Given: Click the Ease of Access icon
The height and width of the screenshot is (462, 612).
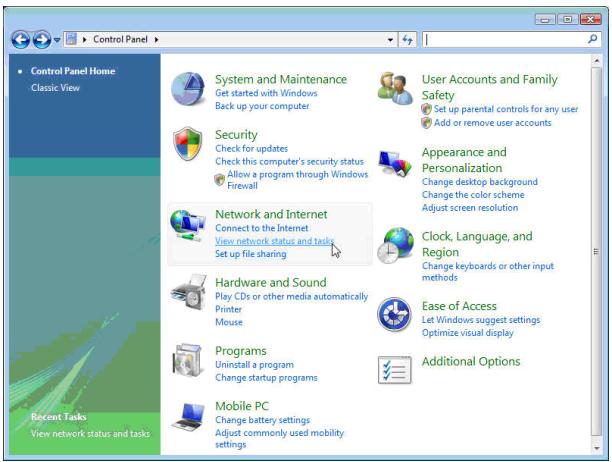Looking at the screenshot, I should (x=394, y=314).
